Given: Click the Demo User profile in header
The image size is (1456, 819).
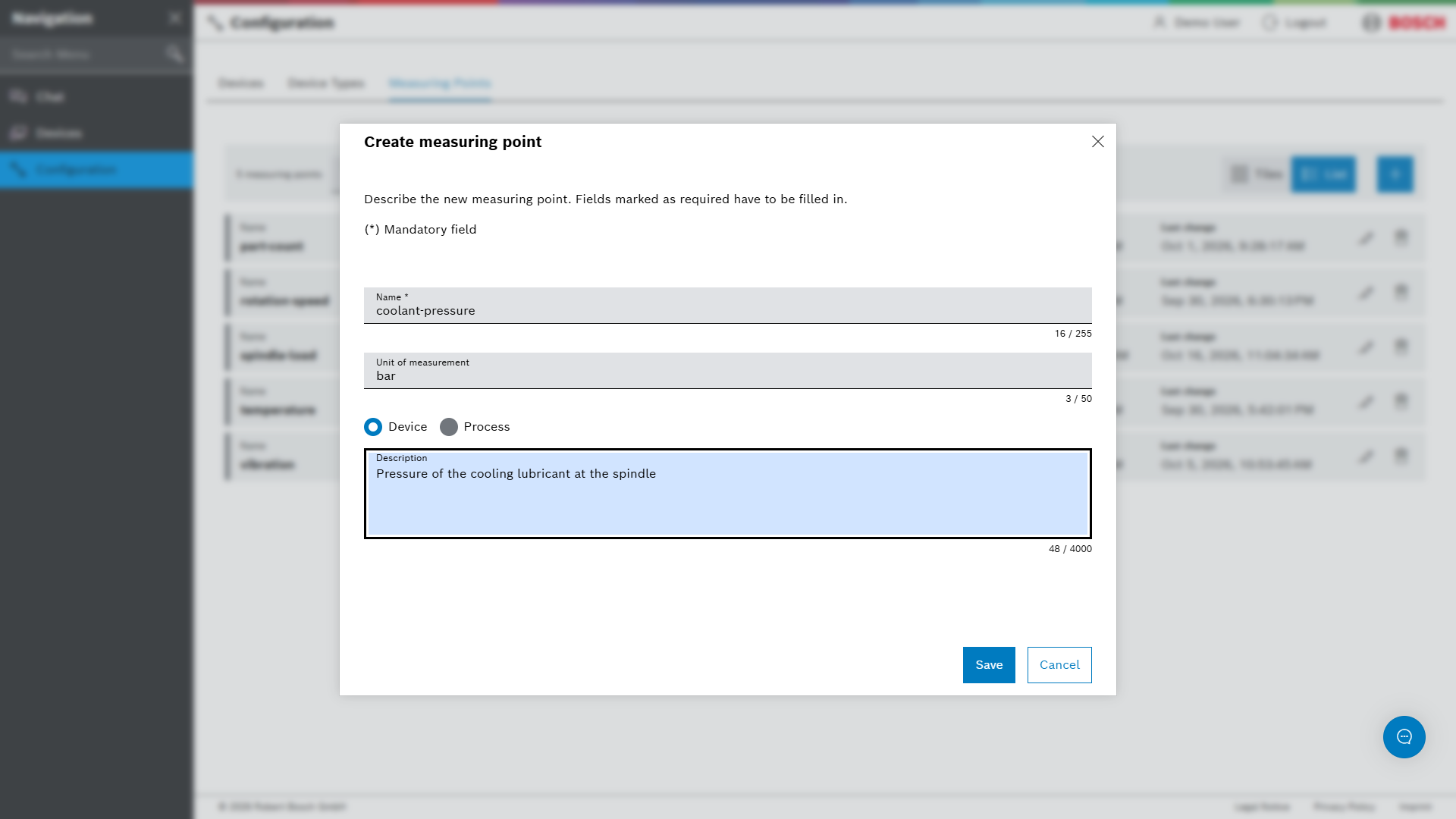Looking at the screenshot, I should point(1197,23).
